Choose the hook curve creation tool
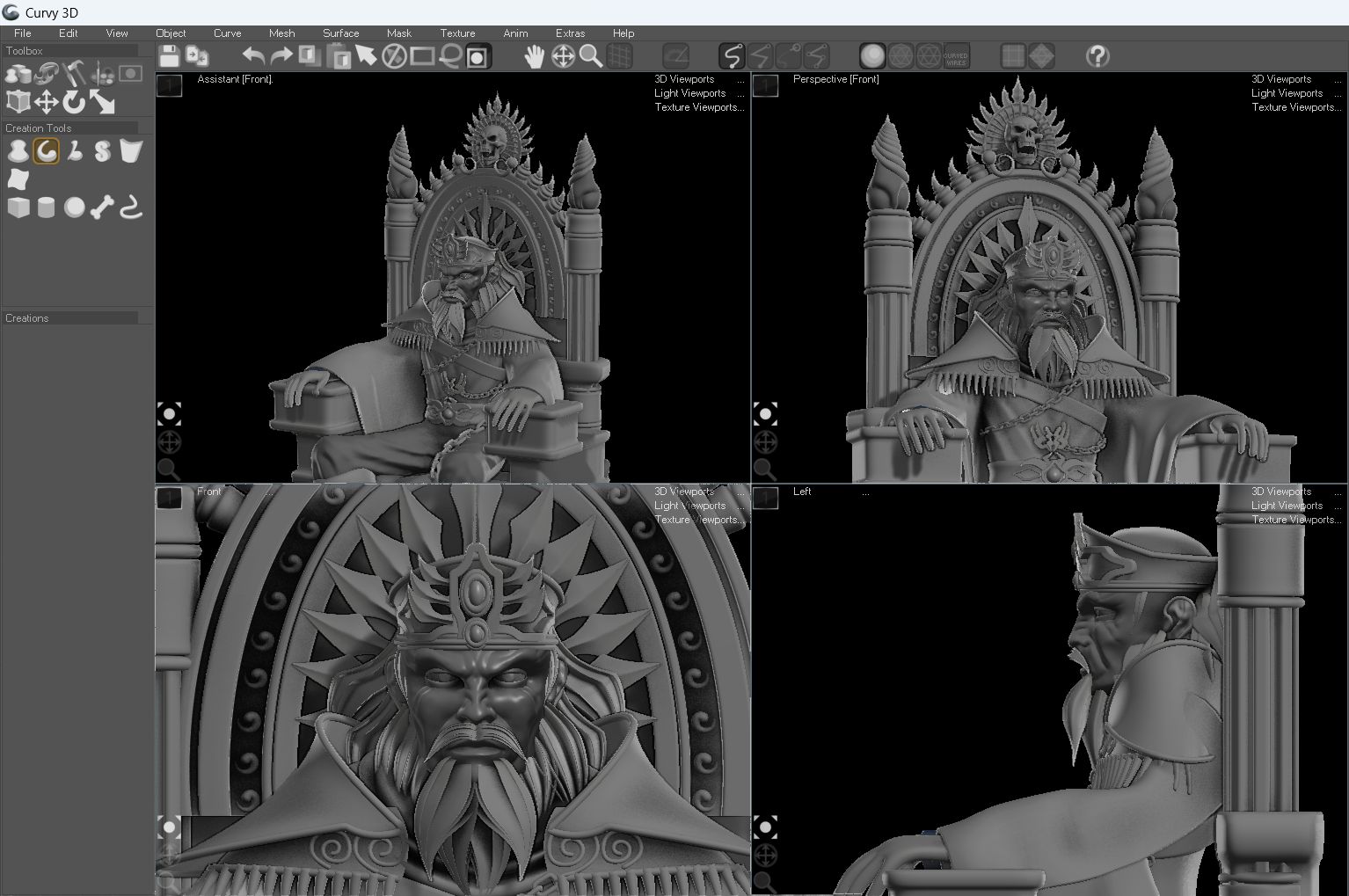 point(131,208)
